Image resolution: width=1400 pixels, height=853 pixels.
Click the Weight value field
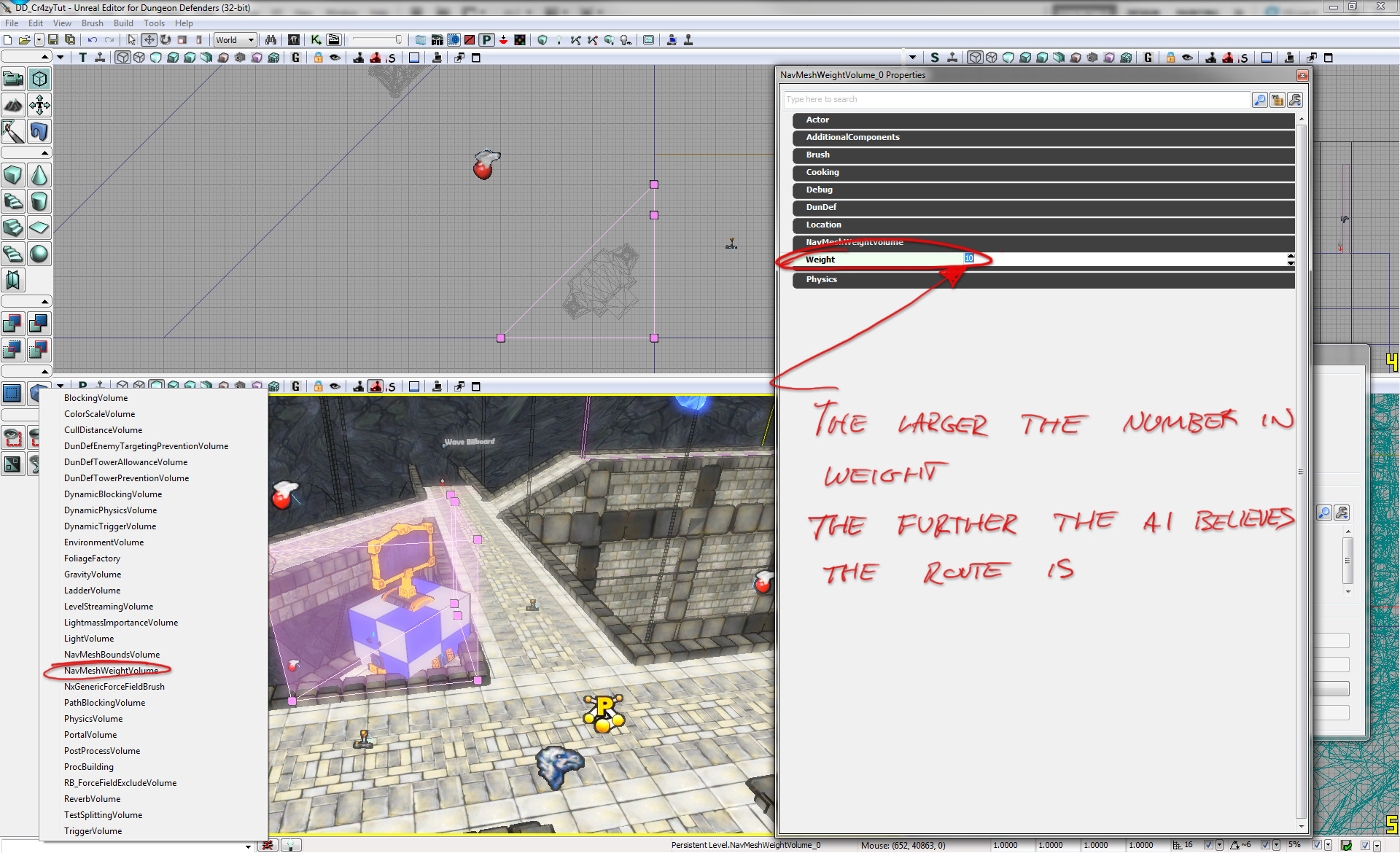pos(1124,259)
